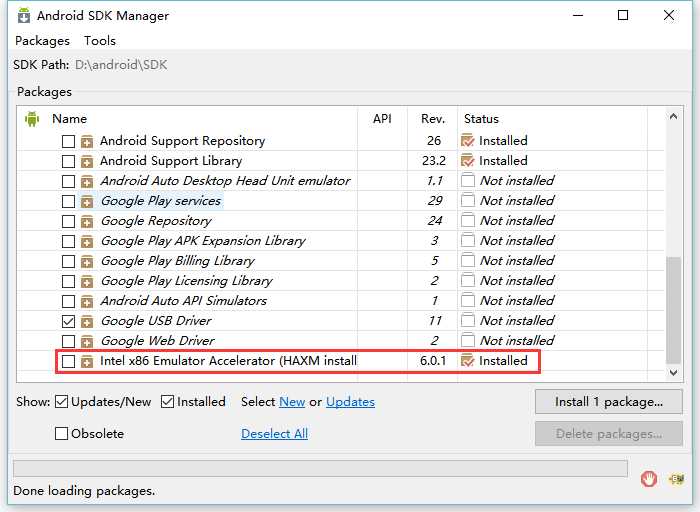This screenshot has width=700, height=512.
Task: Click the package icon beside Google Repository
Action: click(x=87, y=222)
